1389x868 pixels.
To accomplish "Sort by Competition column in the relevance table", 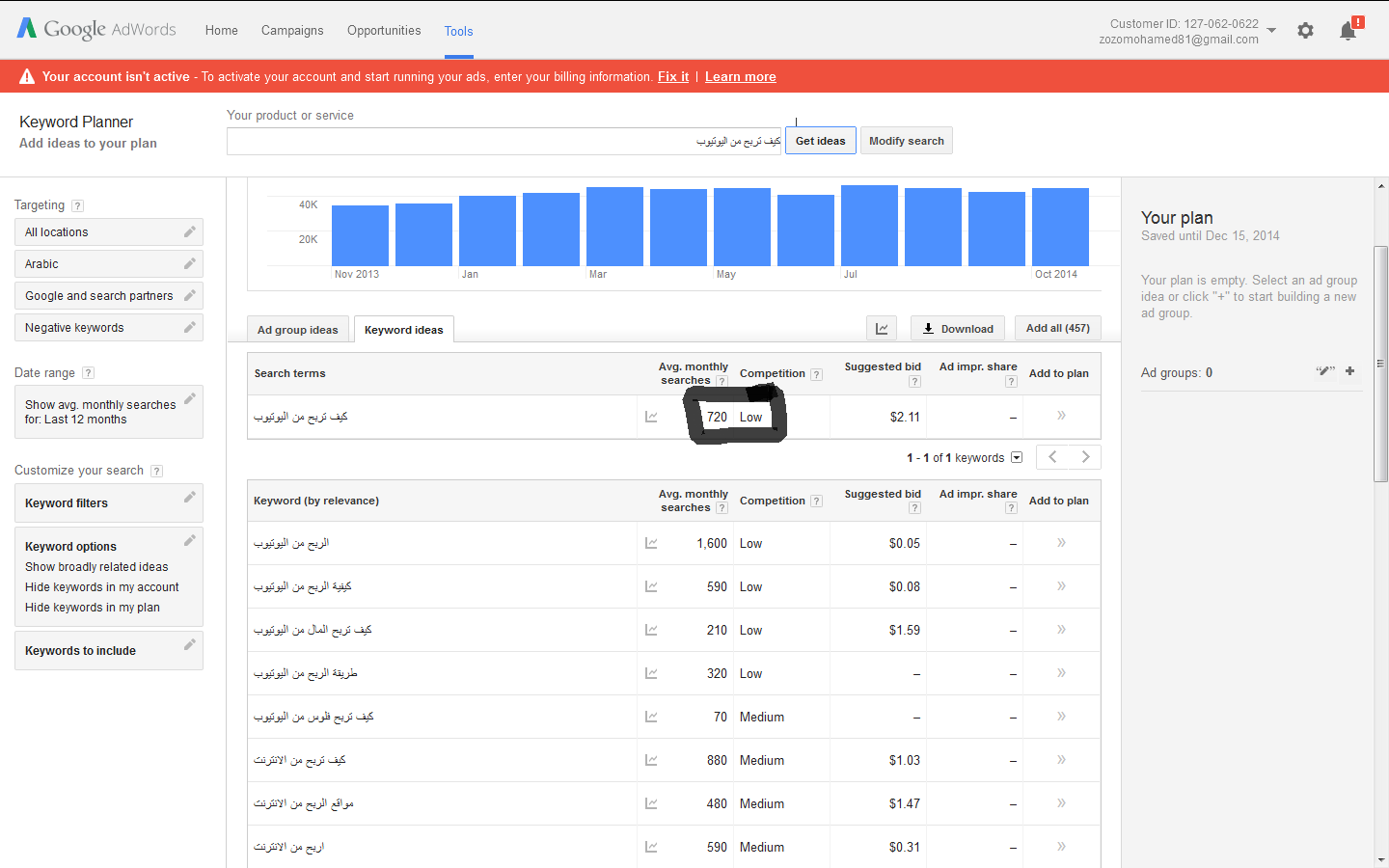I will [x=772, y=501].
